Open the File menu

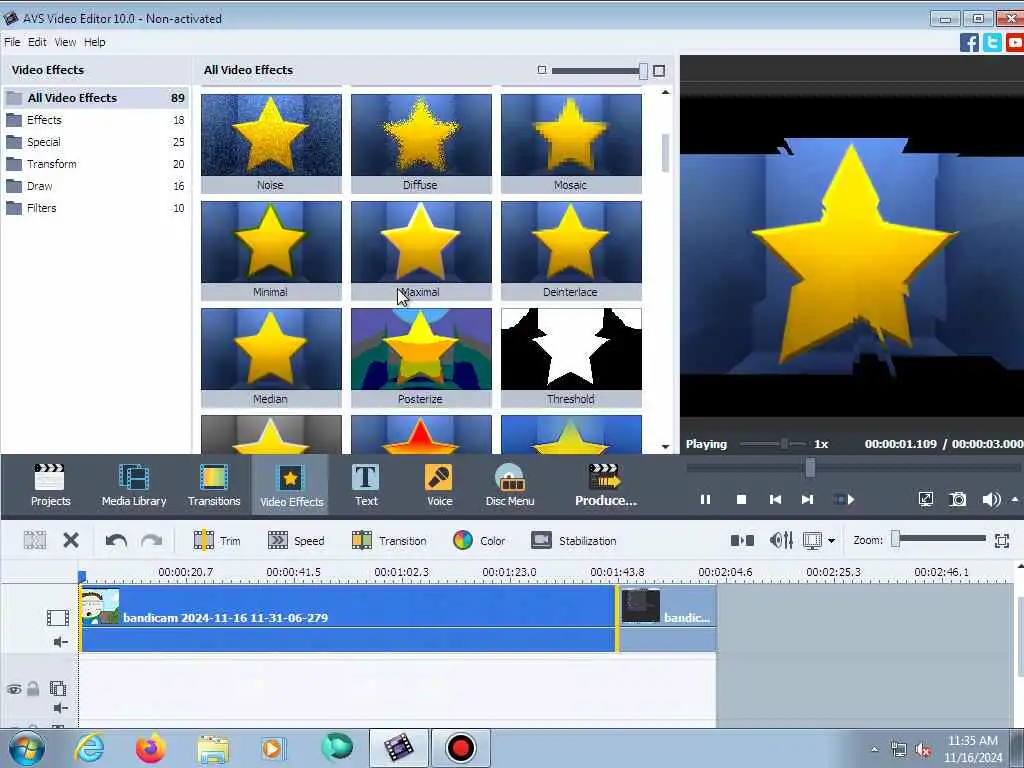pos(12,42)
